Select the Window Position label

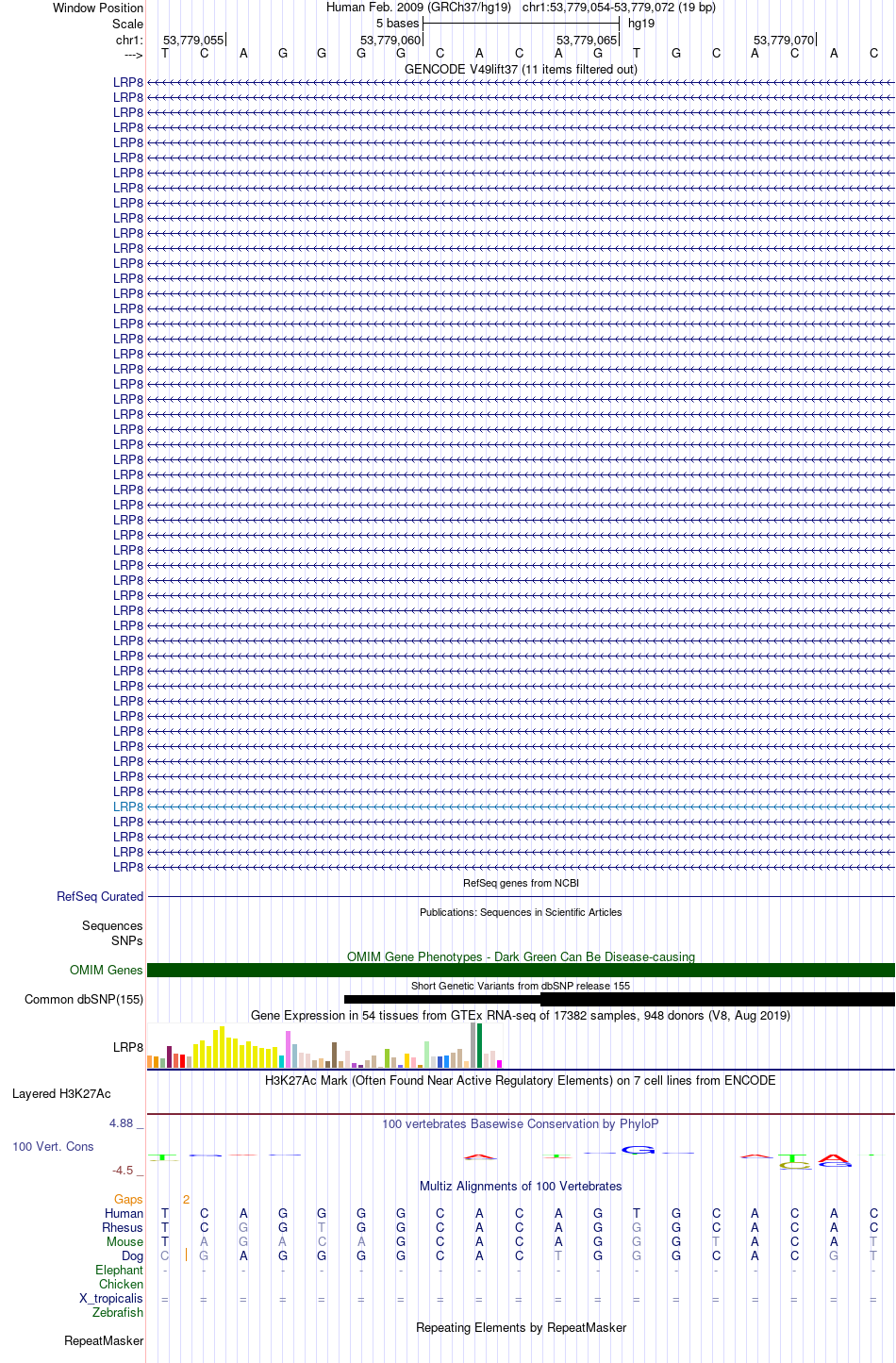click(x=98, y=8)
